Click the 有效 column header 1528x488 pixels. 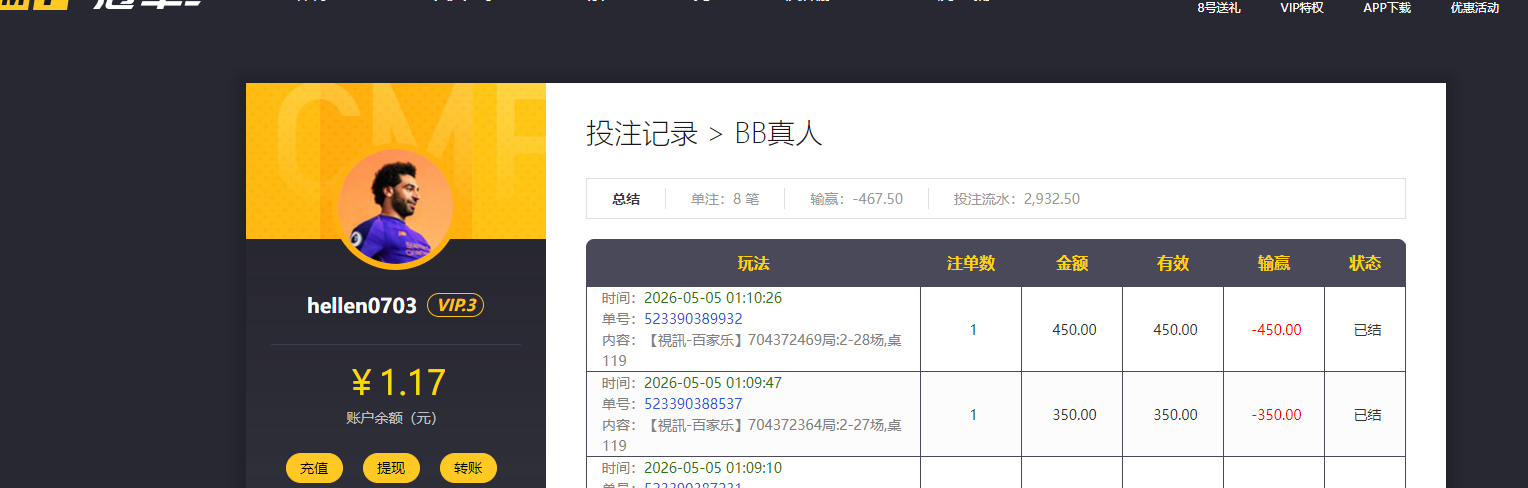tap(1173, 263)
